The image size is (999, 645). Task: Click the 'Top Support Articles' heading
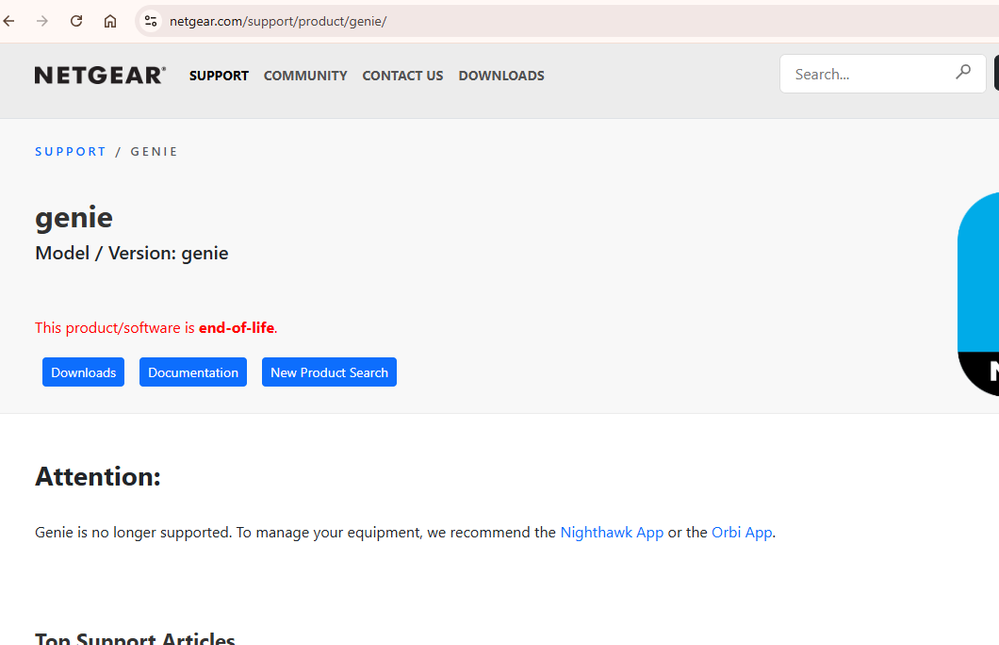pyautogui.click(x=135, y=638)
